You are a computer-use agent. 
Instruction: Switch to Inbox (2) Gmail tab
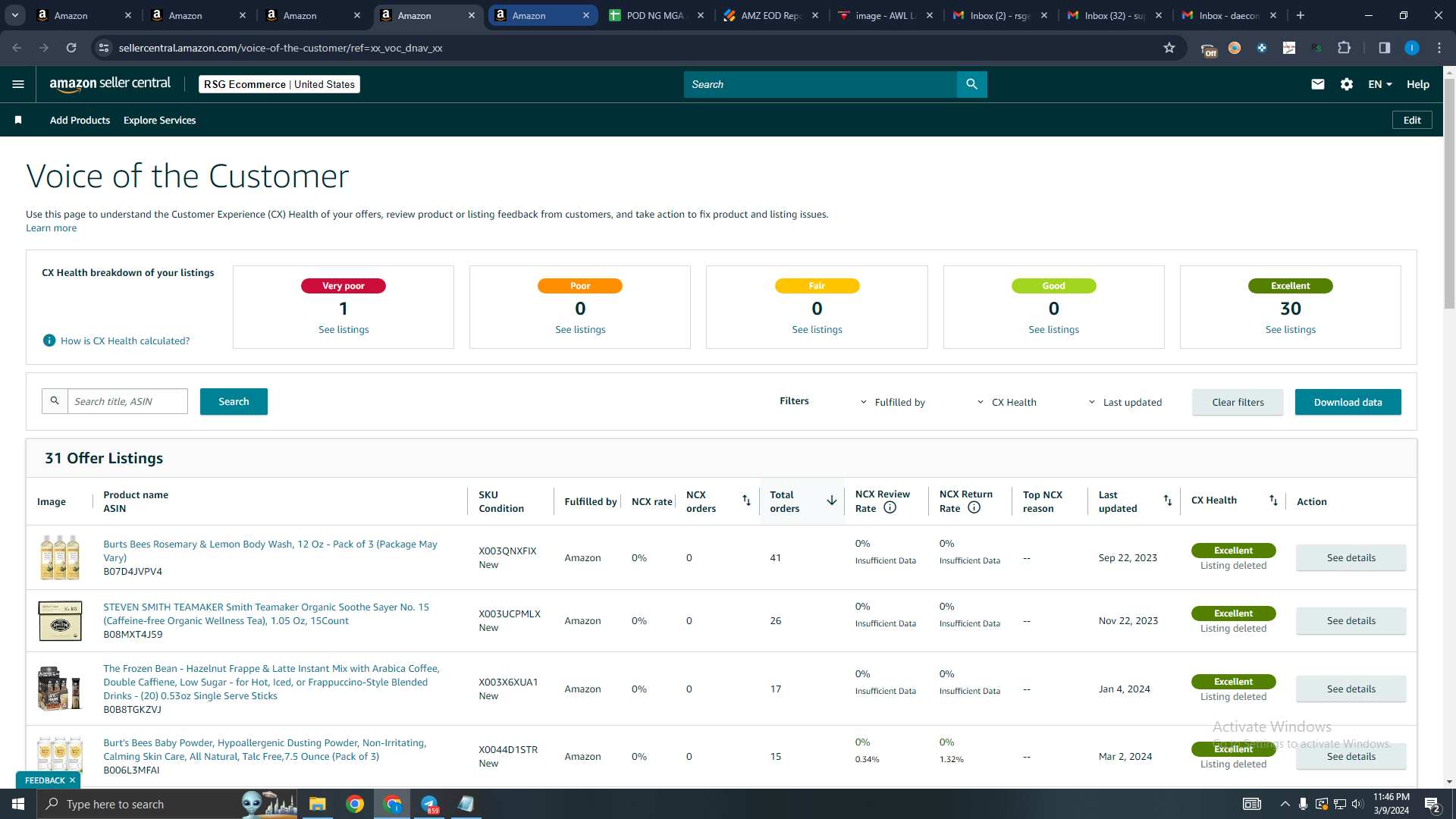999,15
